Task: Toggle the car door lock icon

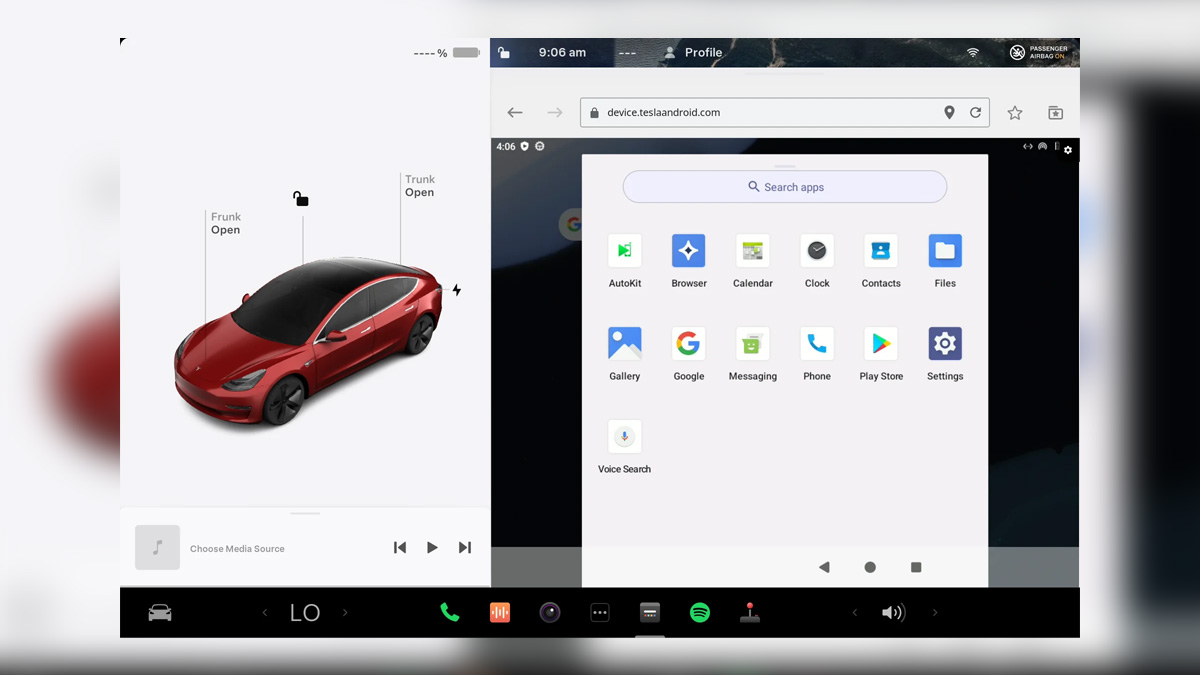Action: (x=301, y=199)
